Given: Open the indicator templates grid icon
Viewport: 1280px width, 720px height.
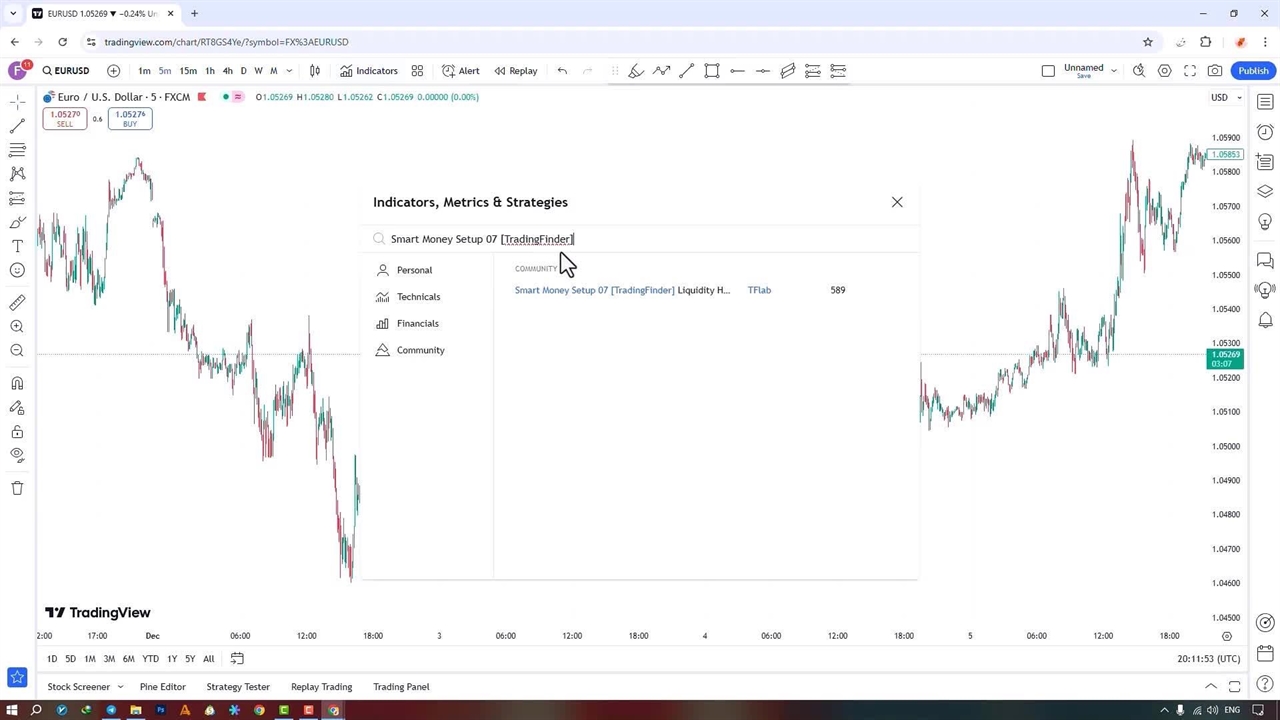Looking at the screenshot, I should pyautogui.click(x=417, y=71).
